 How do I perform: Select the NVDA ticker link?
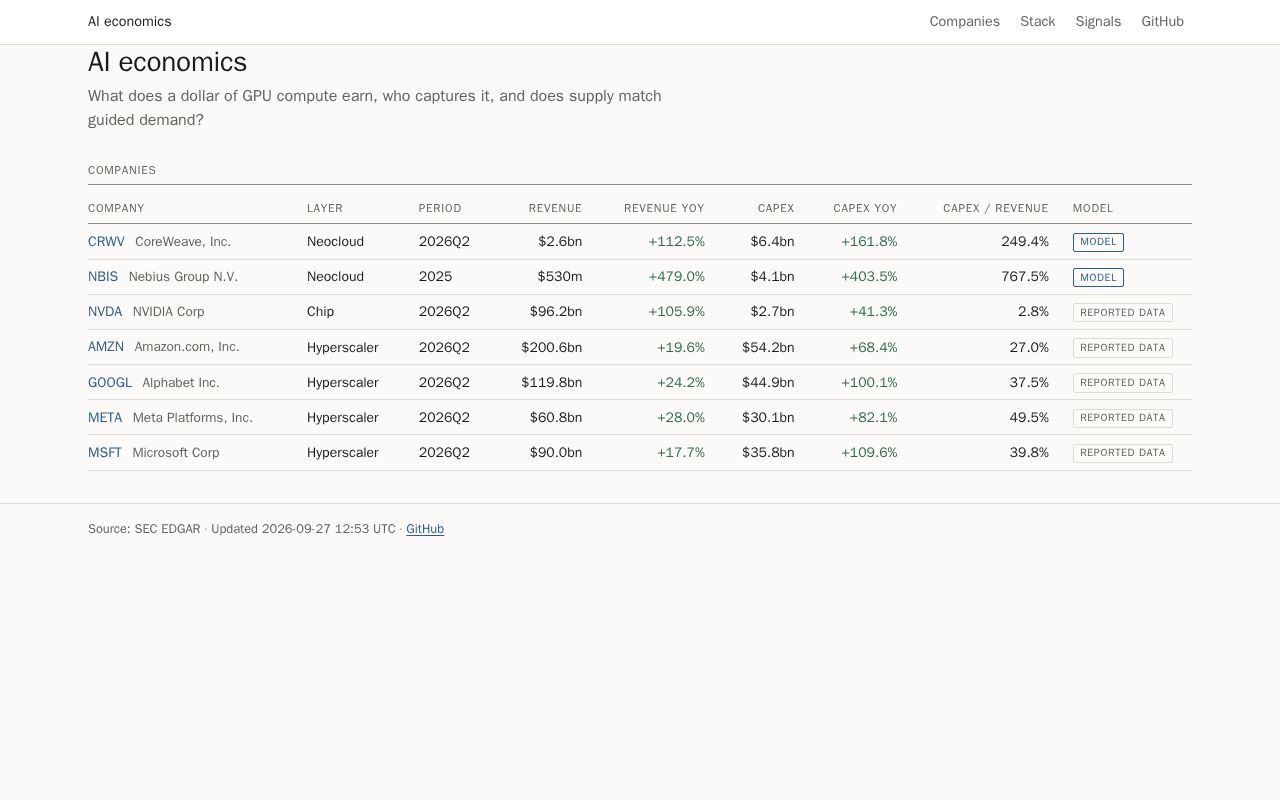[x=105, y=312]
